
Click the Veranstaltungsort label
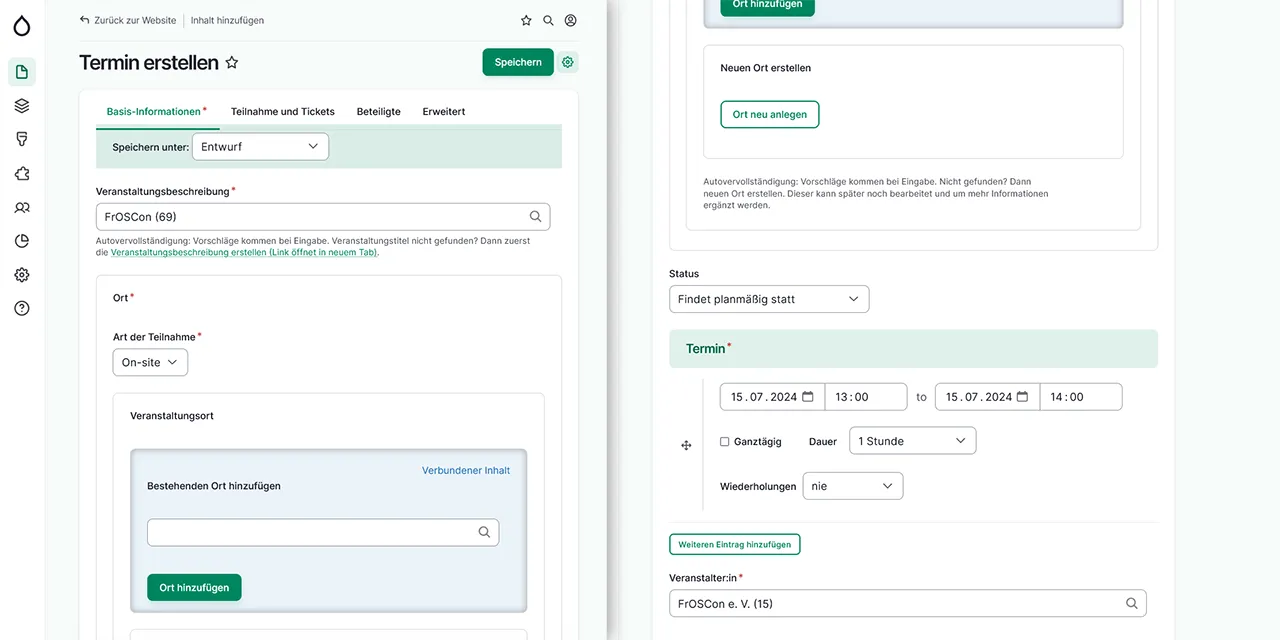tap(172, 415)
